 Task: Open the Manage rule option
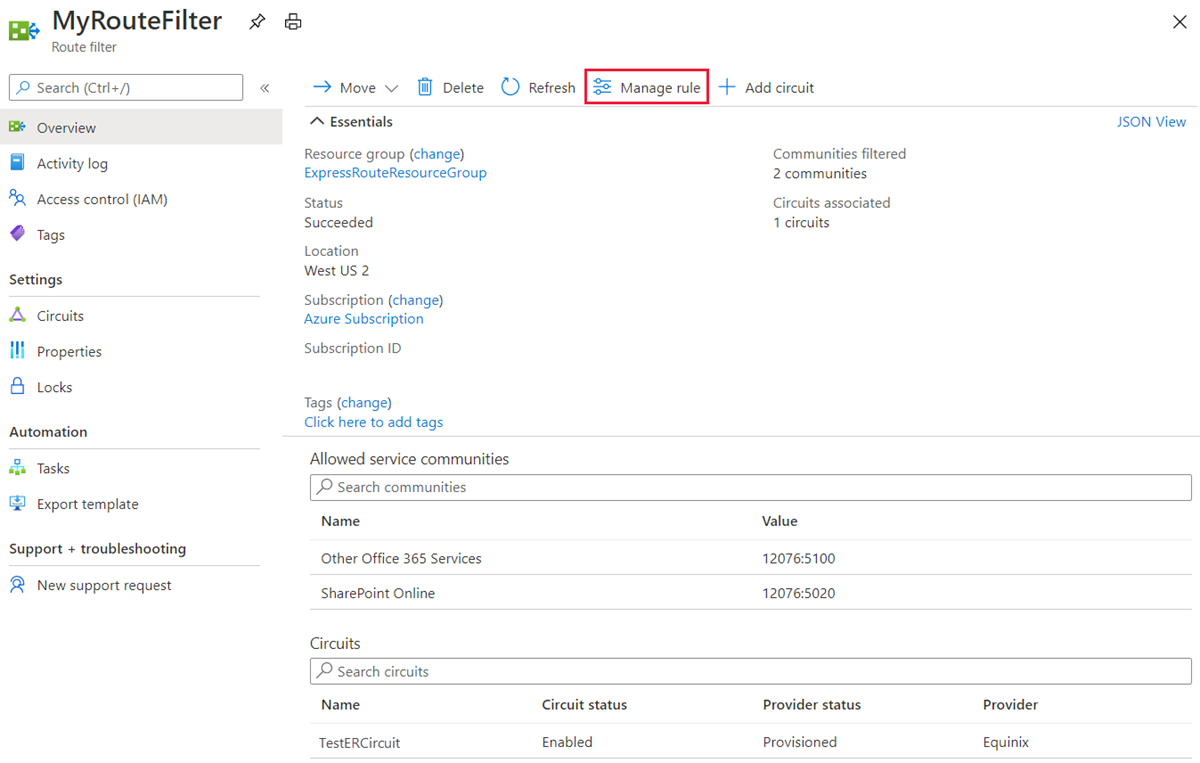click(x=647, y=88)
